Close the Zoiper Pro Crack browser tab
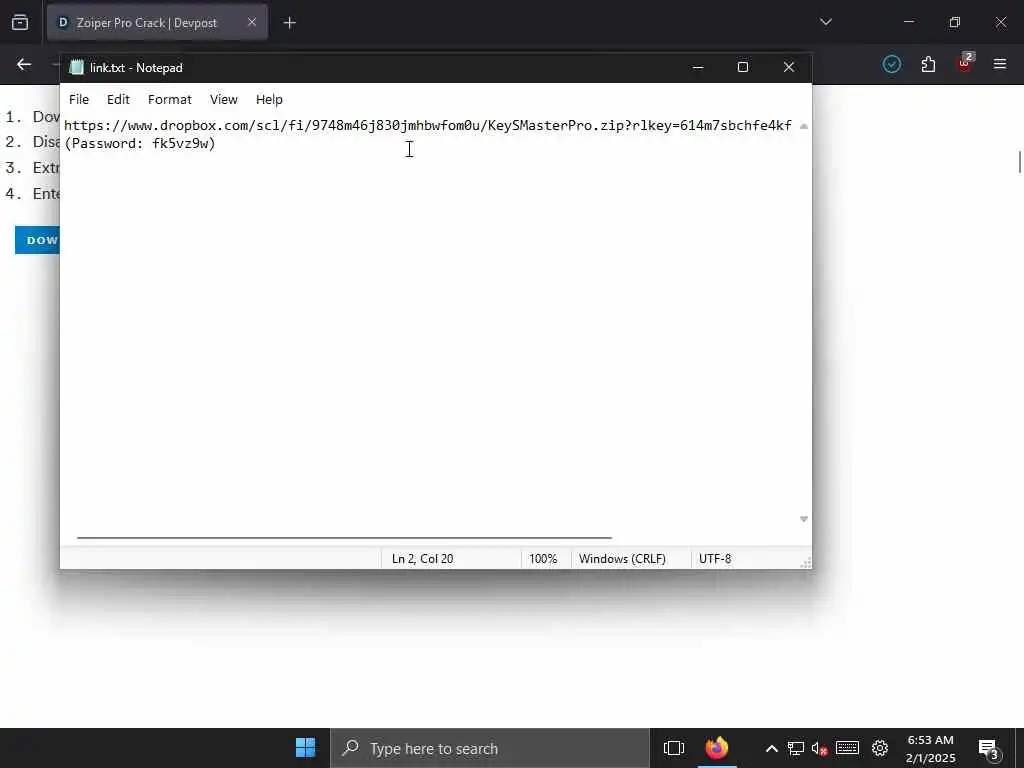This screenshot has height=768, width=1024. click(x=252, y=22)
